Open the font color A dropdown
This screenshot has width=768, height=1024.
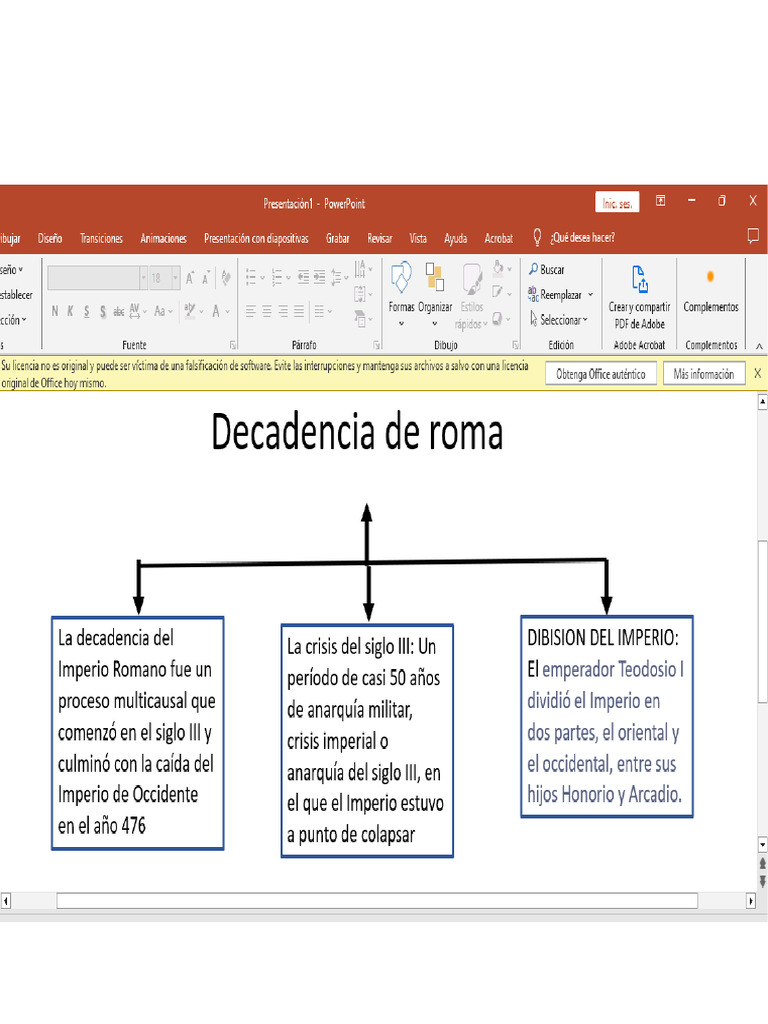point(227,312)
